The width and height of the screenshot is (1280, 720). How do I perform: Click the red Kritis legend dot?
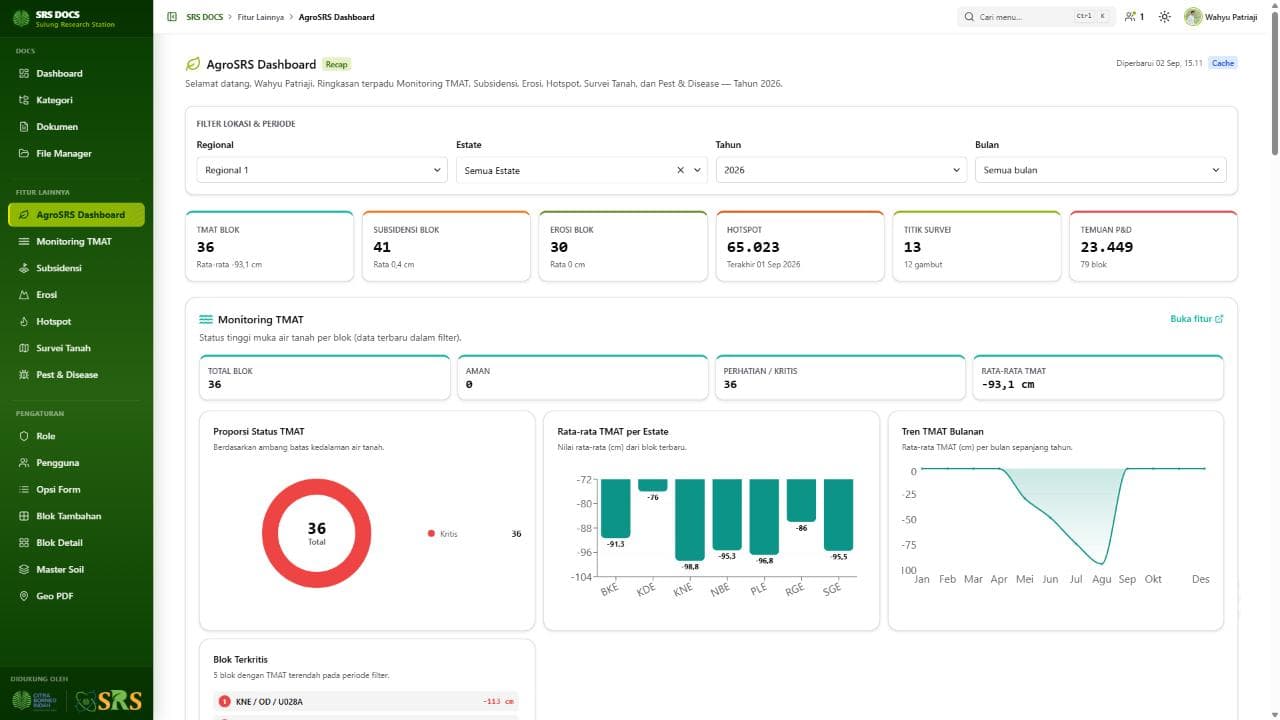[431, 534]
